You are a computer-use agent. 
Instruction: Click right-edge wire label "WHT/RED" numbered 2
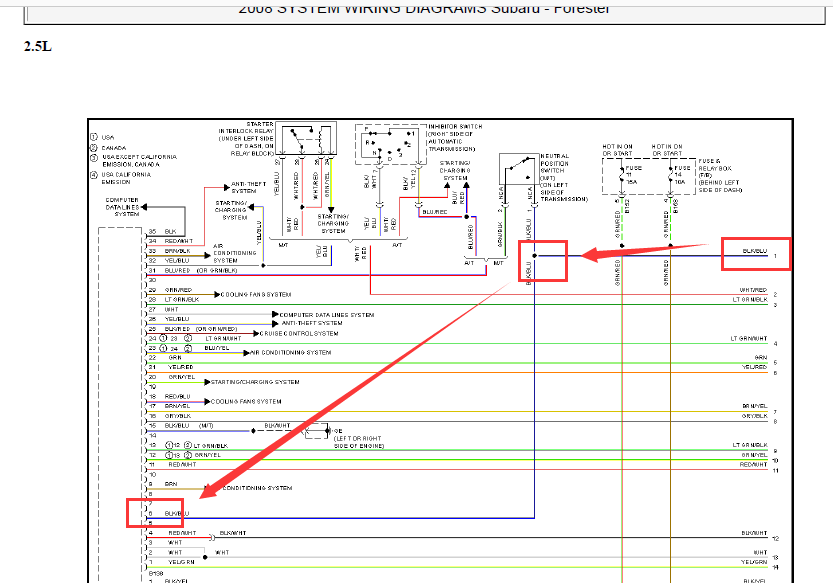(x=753, y=290)
